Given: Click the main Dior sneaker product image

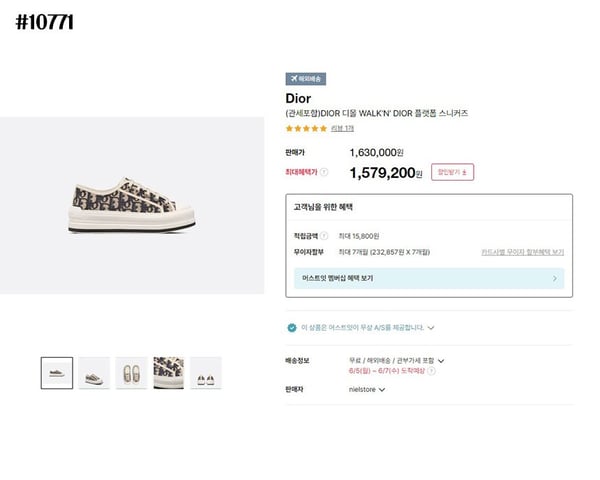Looking at the screenshot, I should click(x=132, y=205).
